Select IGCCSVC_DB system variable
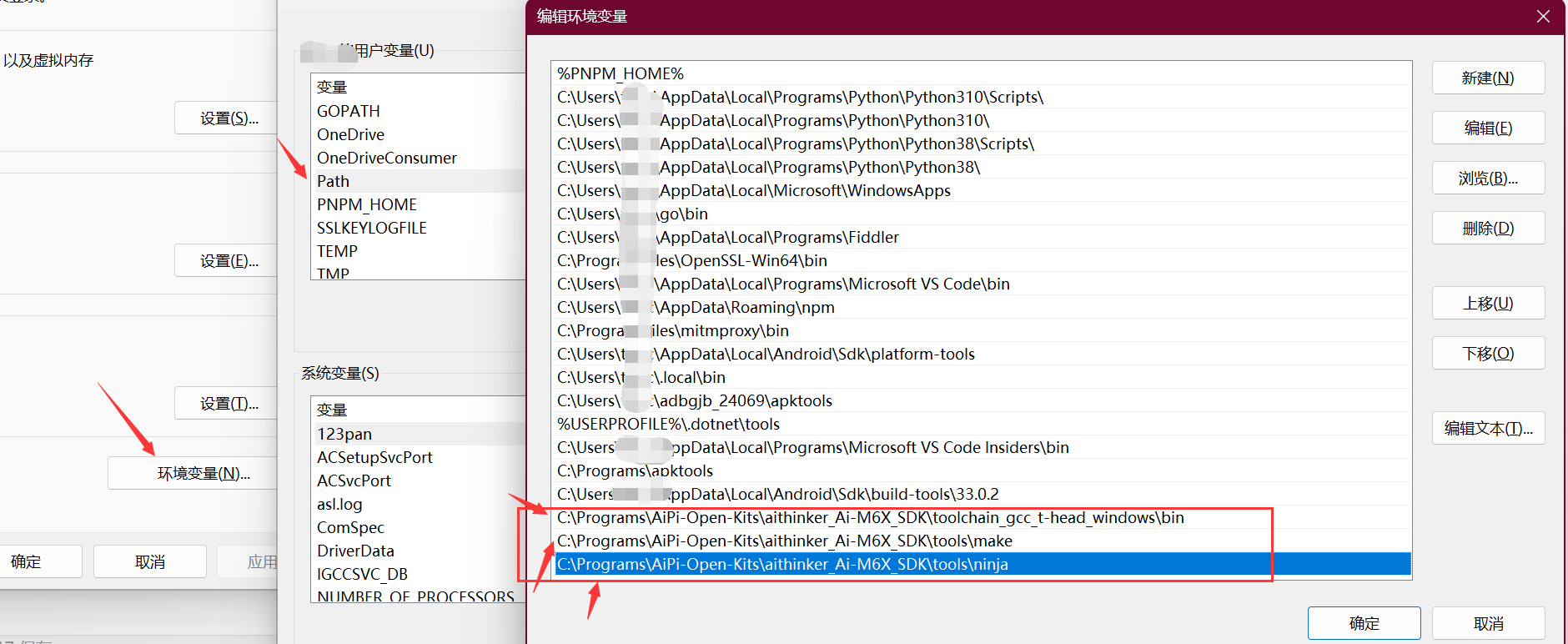 (419, 574)
